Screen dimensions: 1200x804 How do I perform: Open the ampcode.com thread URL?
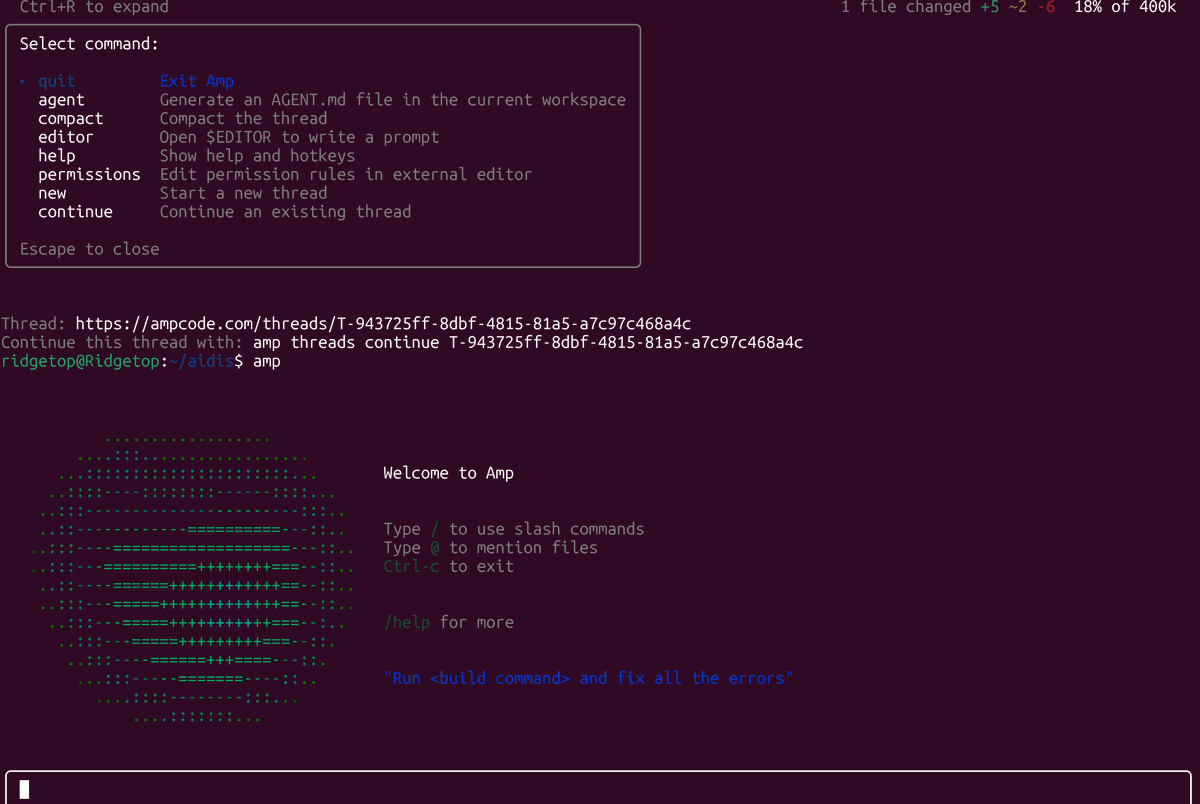(383, 324)
